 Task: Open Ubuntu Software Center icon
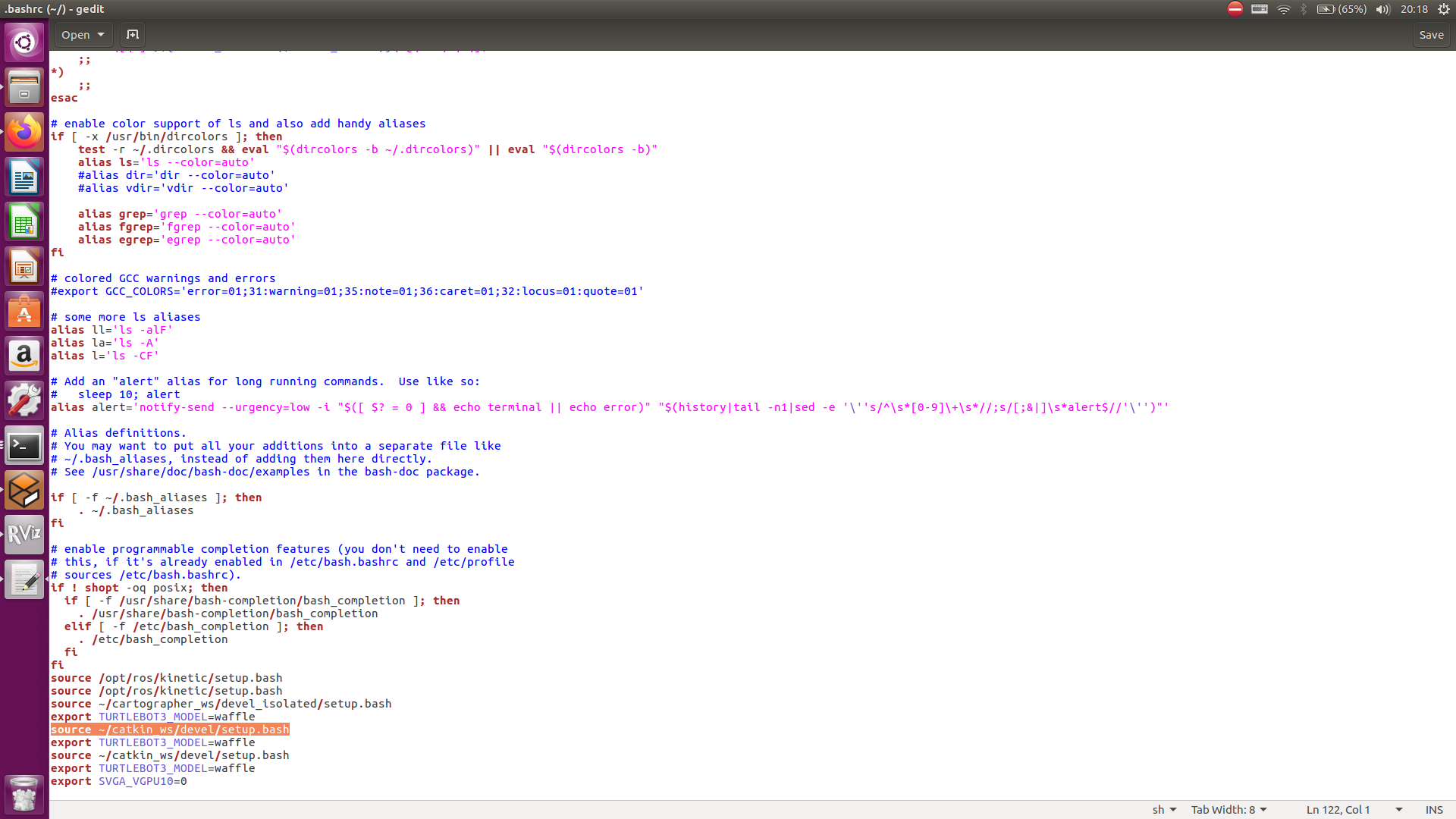(24, 312)
